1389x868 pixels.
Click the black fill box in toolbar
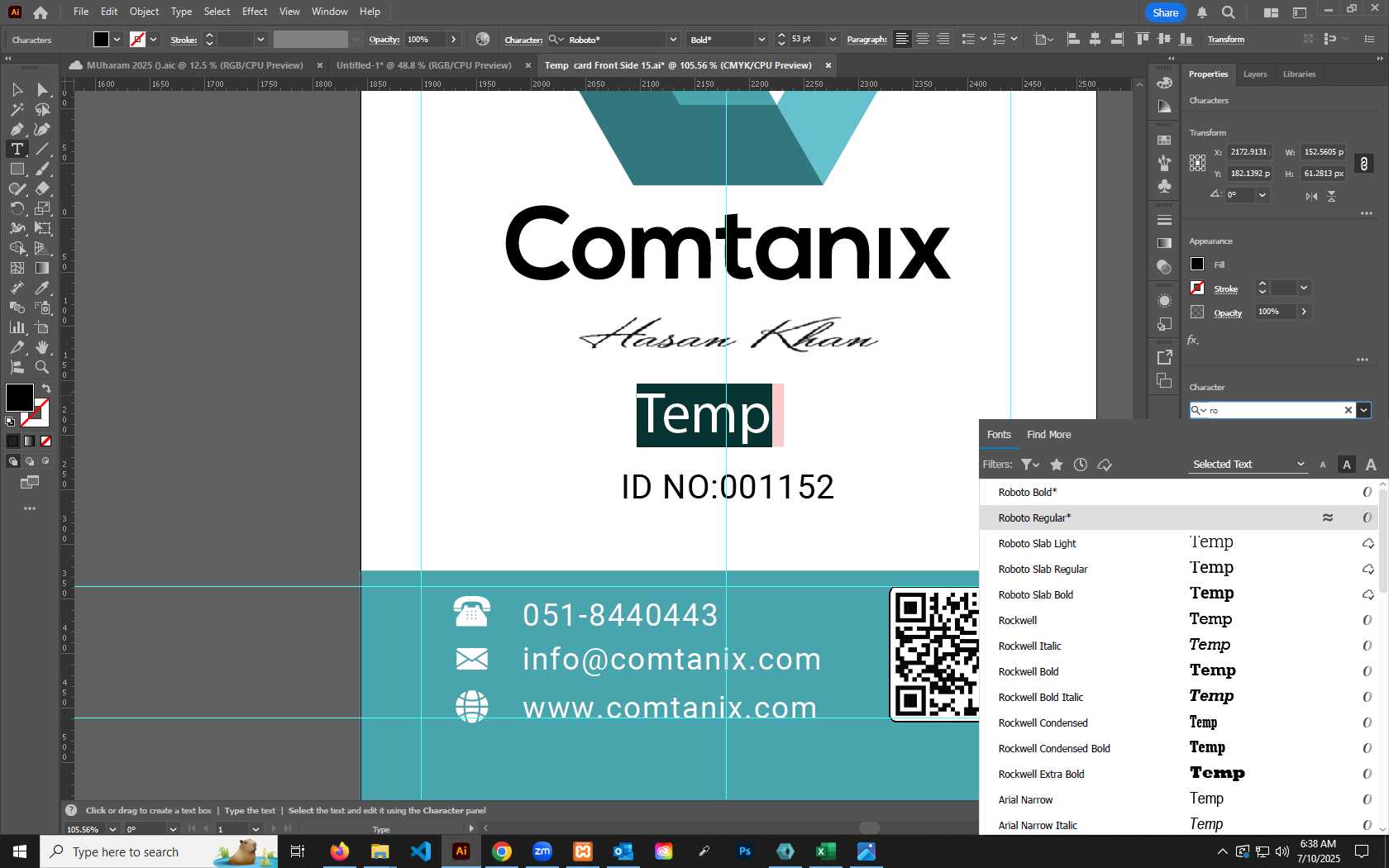click(x=19, y=398)
